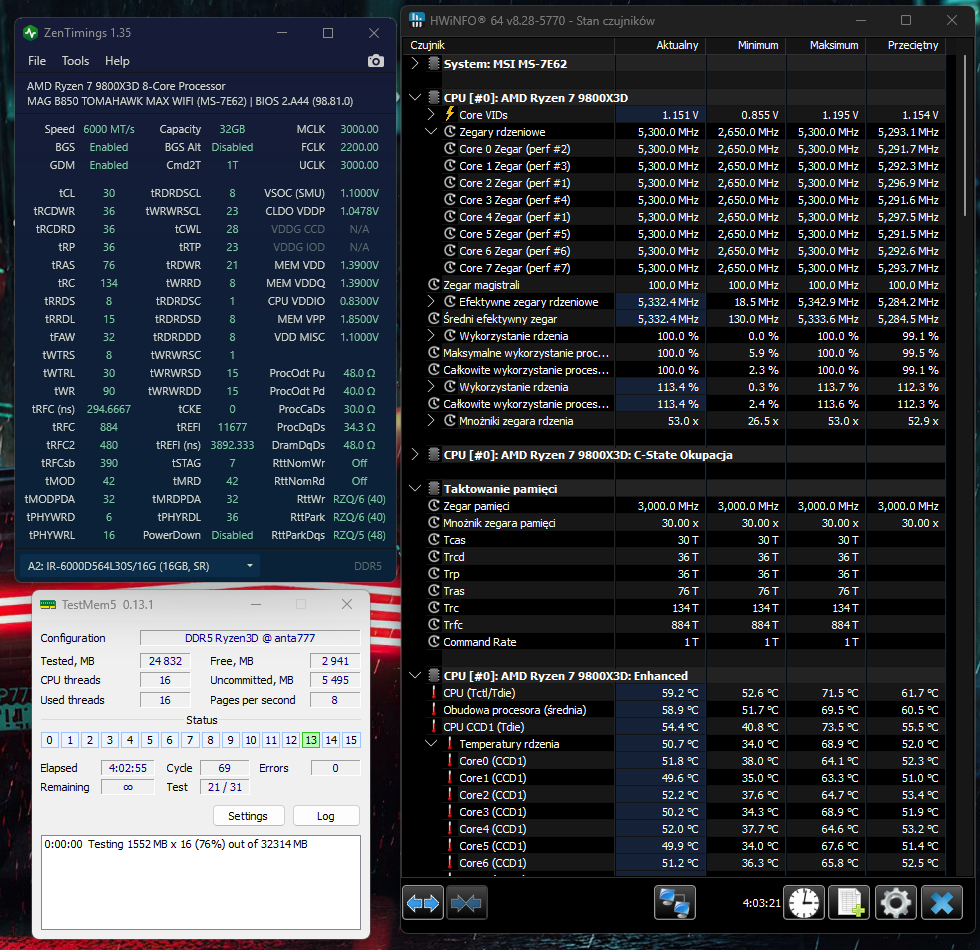
Task: Click the TestMem5 memory icon in its title bar
Action: click(x=48, y=604)
